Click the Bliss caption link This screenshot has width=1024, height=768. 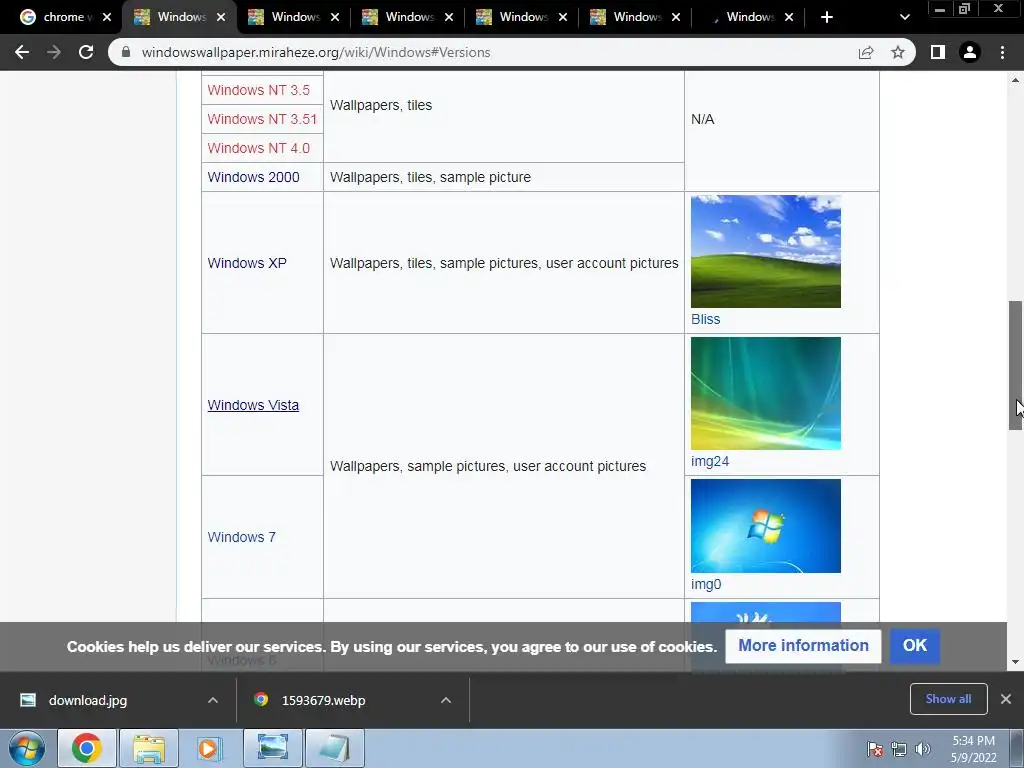click(705, 319)
